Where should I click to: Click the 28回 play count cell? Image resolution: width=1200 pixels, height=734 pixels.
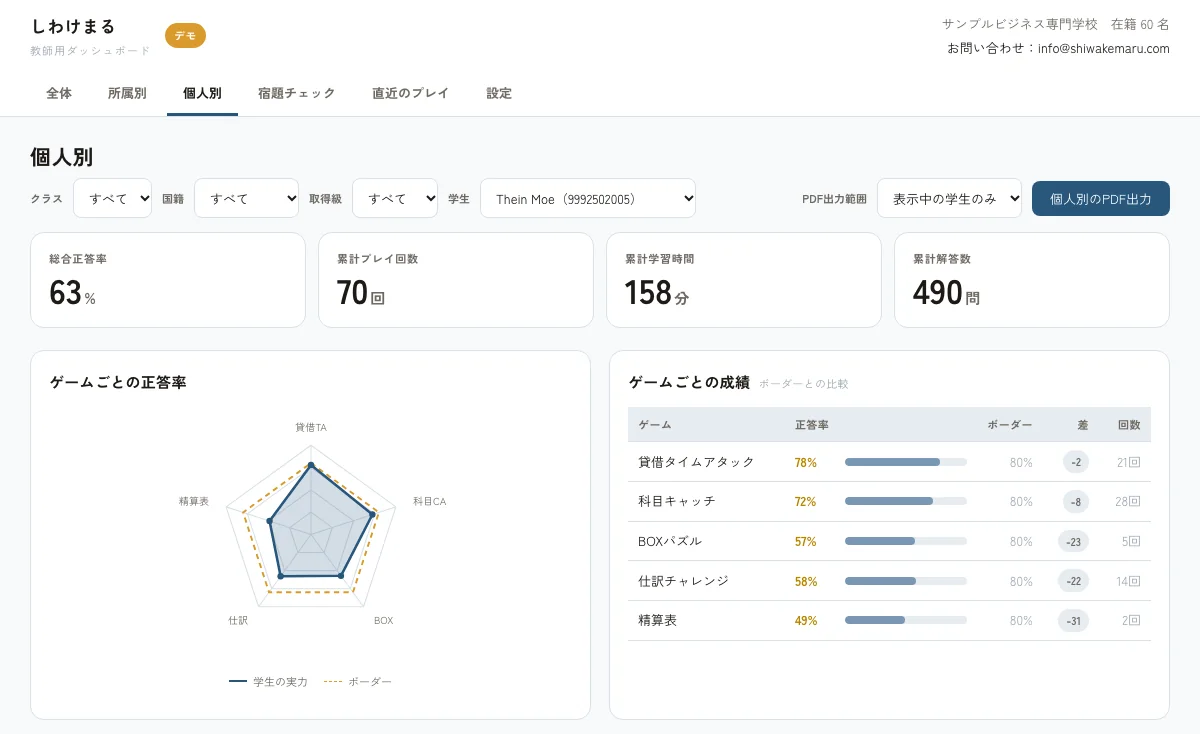[1128, 501]
